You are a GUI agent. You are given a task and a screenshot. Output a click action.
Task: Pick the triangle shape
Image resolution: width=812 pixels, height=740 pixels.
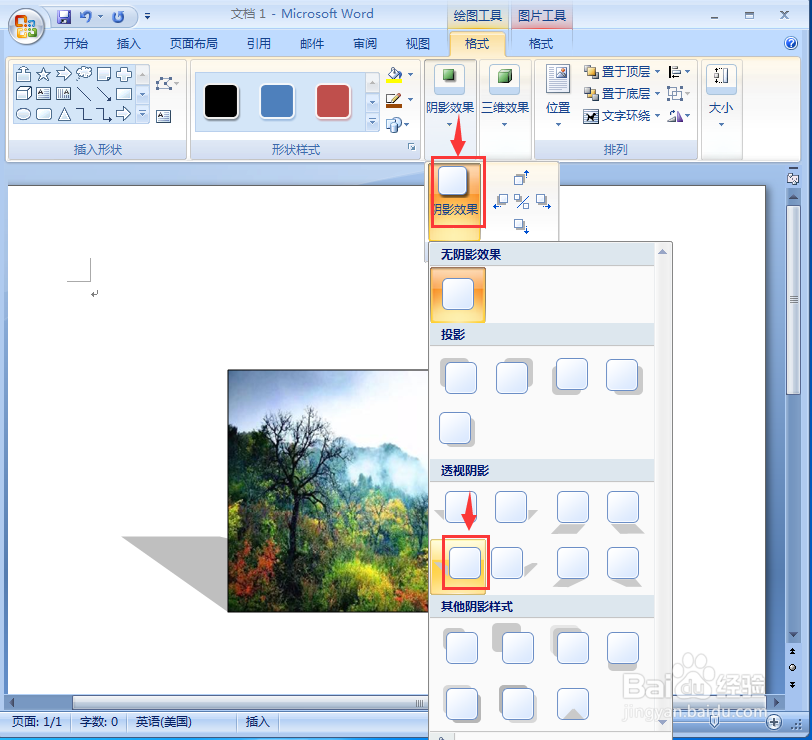pos(64,114)
